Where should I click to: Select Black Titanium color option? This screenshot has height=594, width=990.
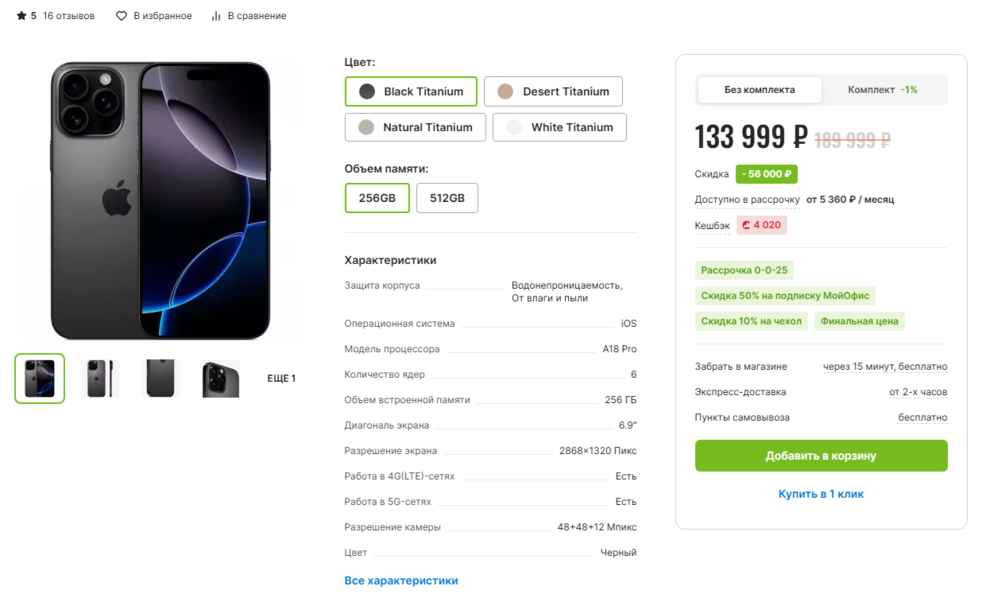tap(411, 92)
